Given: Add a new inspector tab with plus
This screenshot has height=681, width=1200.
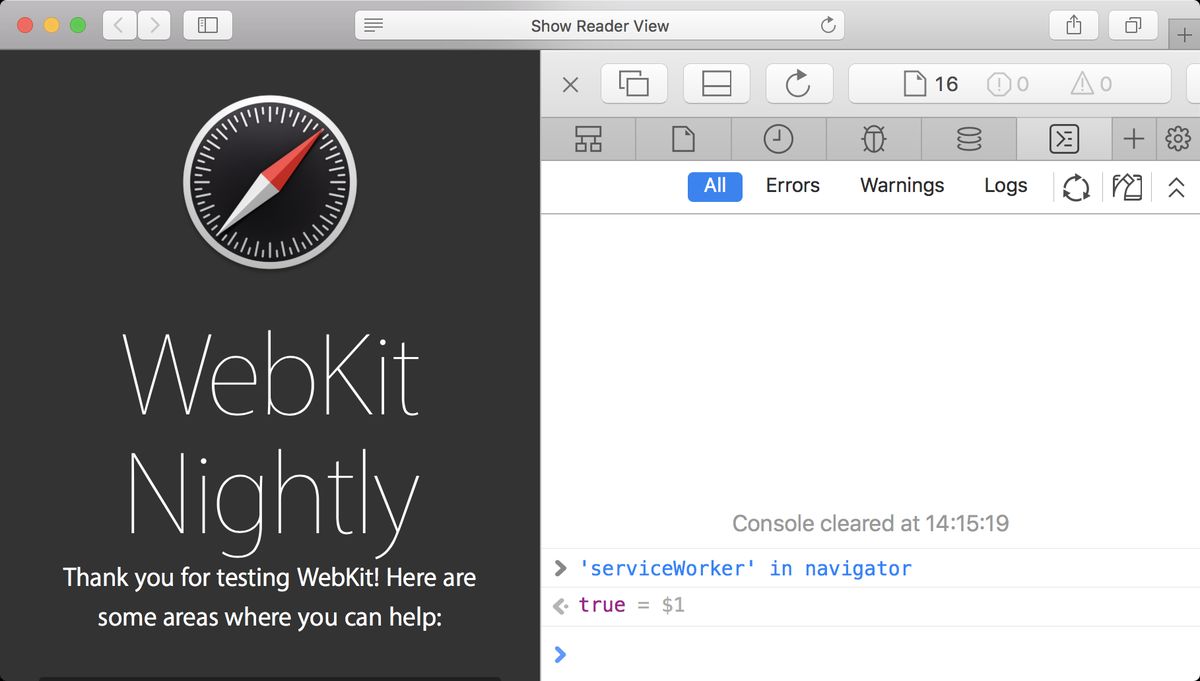Looking at the screenshot, I should (x=1133, y=140).
